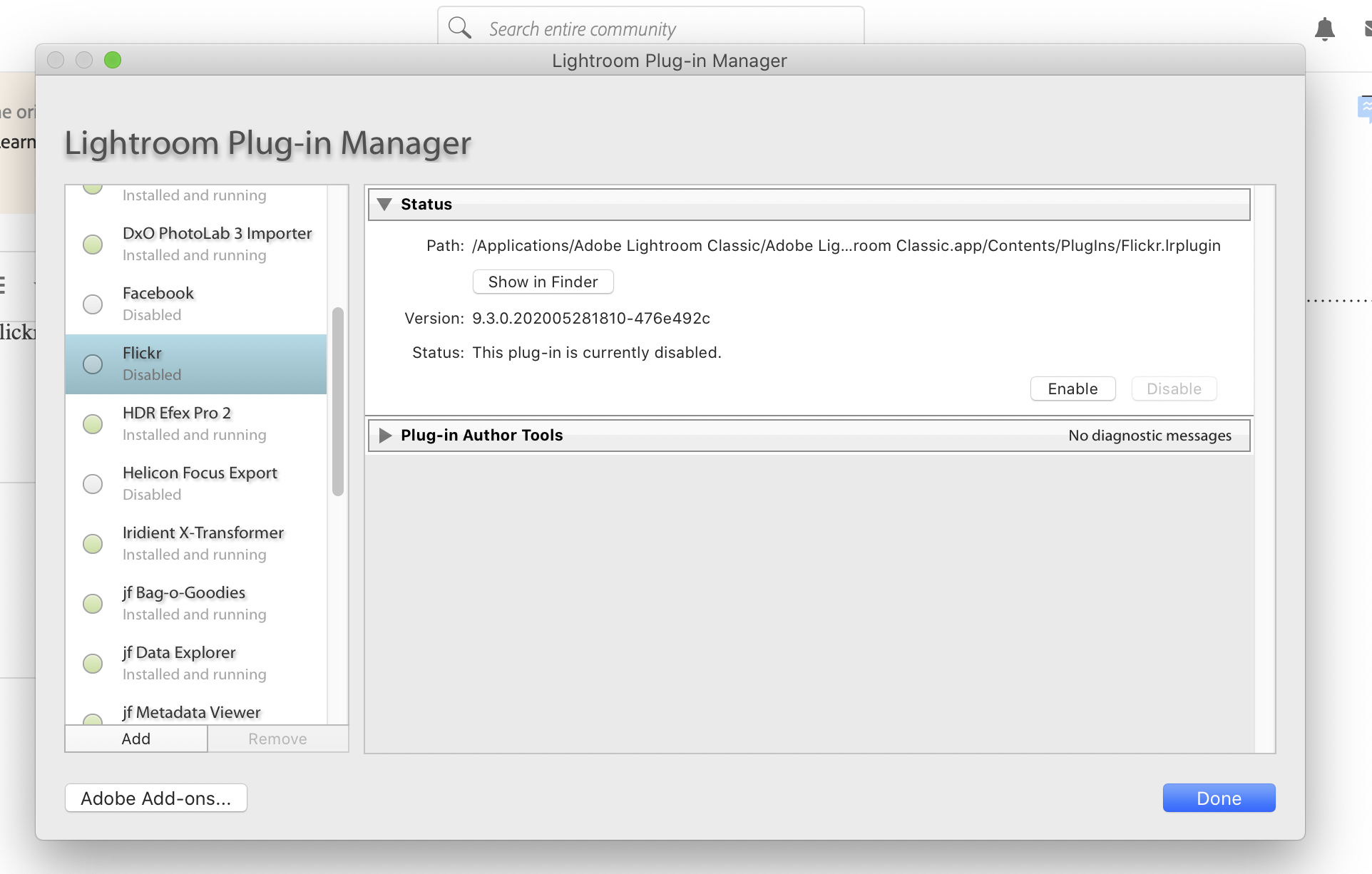
Task: Click the jf Data Explorer status dot
Action: coord(92,663)
